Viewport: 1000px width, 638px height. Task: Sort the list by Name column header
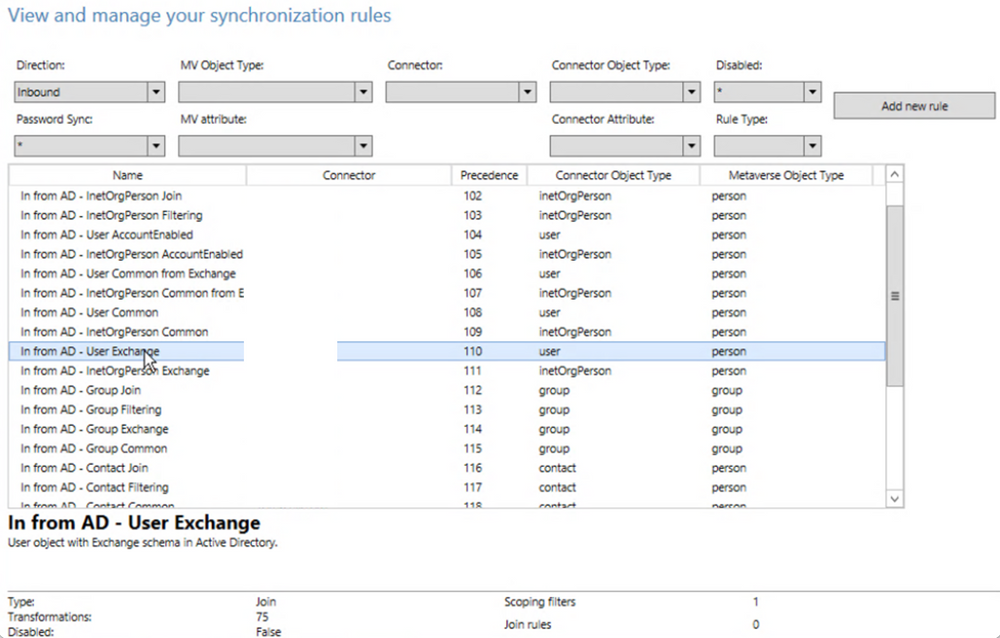click(x=127, y=175)
